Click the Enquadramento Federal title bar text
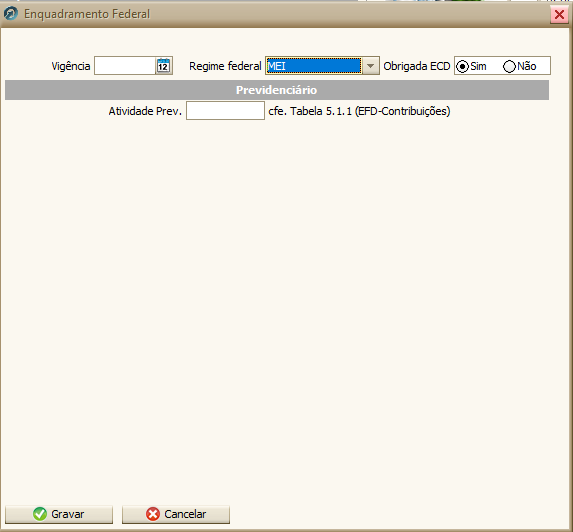 (x=87, y=14)
